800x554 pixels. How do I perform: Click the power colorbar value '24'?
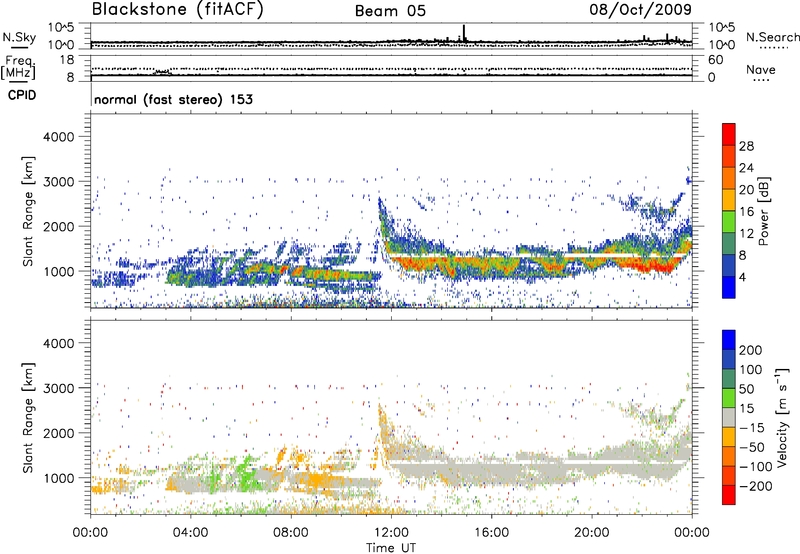coord(746,168)
